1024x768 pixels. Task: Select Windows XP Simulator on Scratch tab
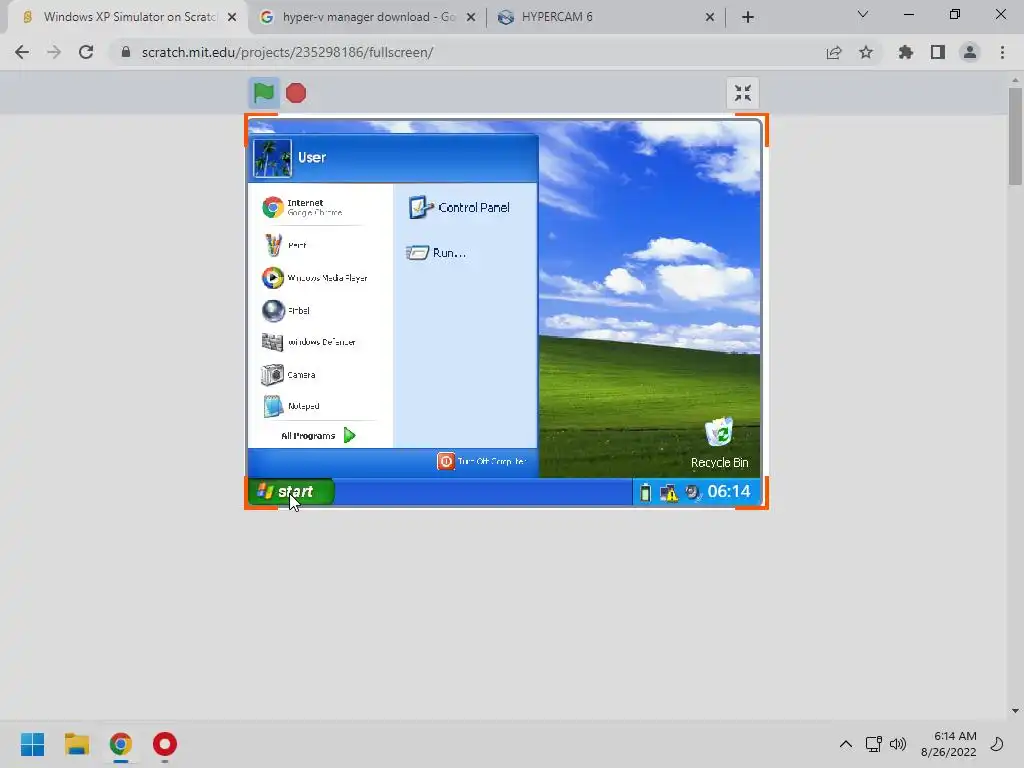(129, 17)
